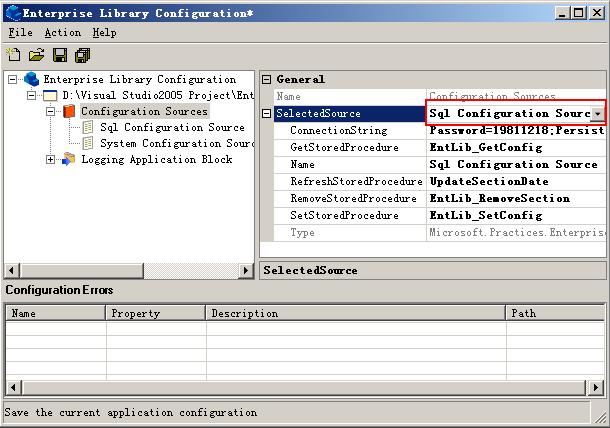Open the Action menu
Image resolution: width=610 pixels, height=428 pixels.
[x=63, y=33]
